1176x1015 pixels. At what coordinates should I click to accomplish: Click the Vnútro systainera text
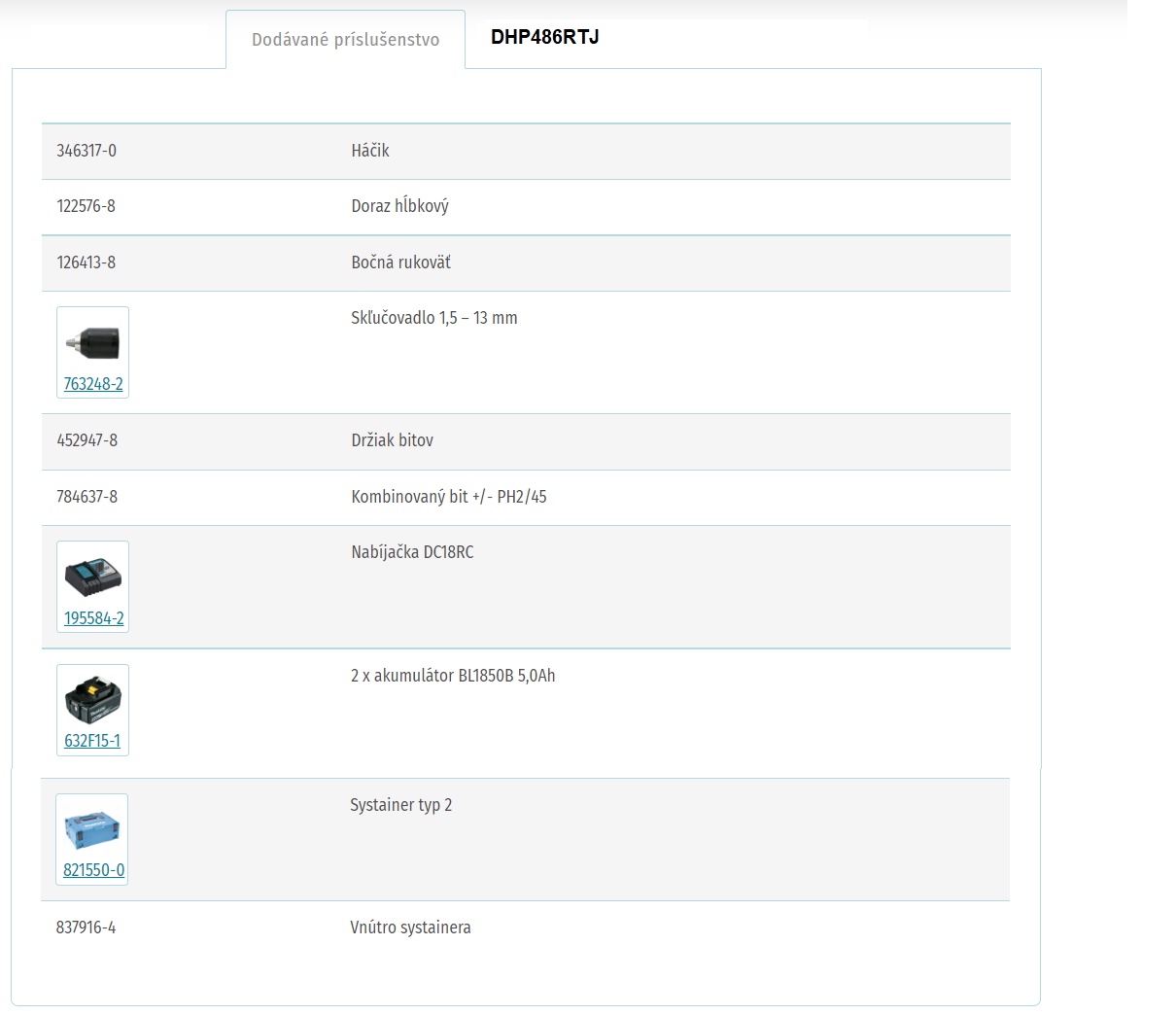(x=410, y=927)
